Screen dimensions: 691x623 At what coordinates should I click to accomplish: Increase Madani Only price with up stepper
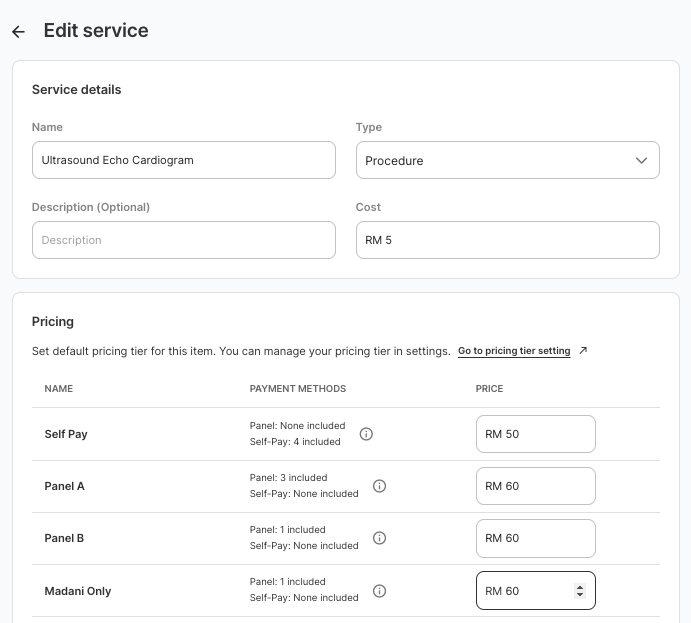pos(579,587)
